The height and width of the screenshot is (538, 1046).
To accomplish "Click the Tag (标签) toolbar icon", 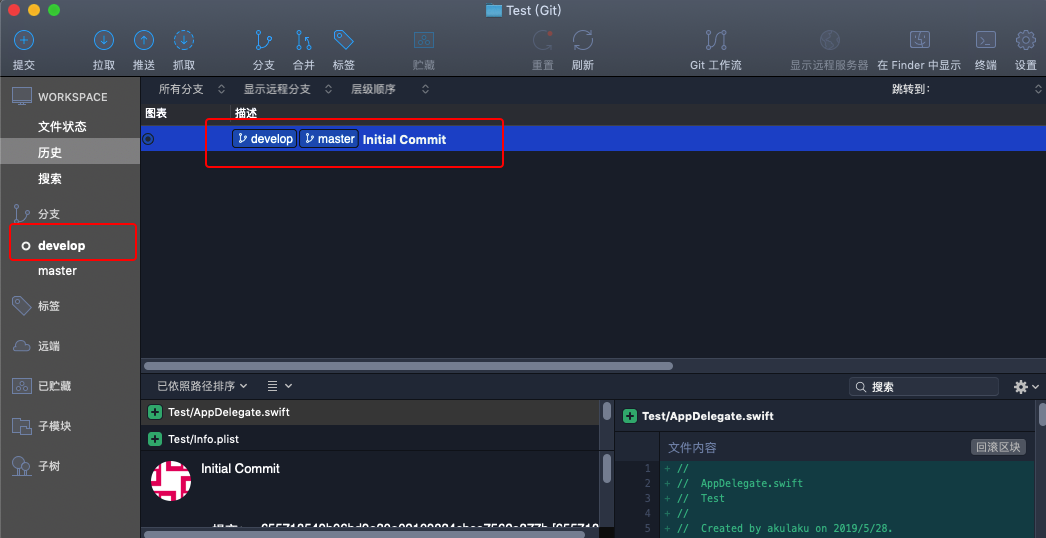I will 344,41.
